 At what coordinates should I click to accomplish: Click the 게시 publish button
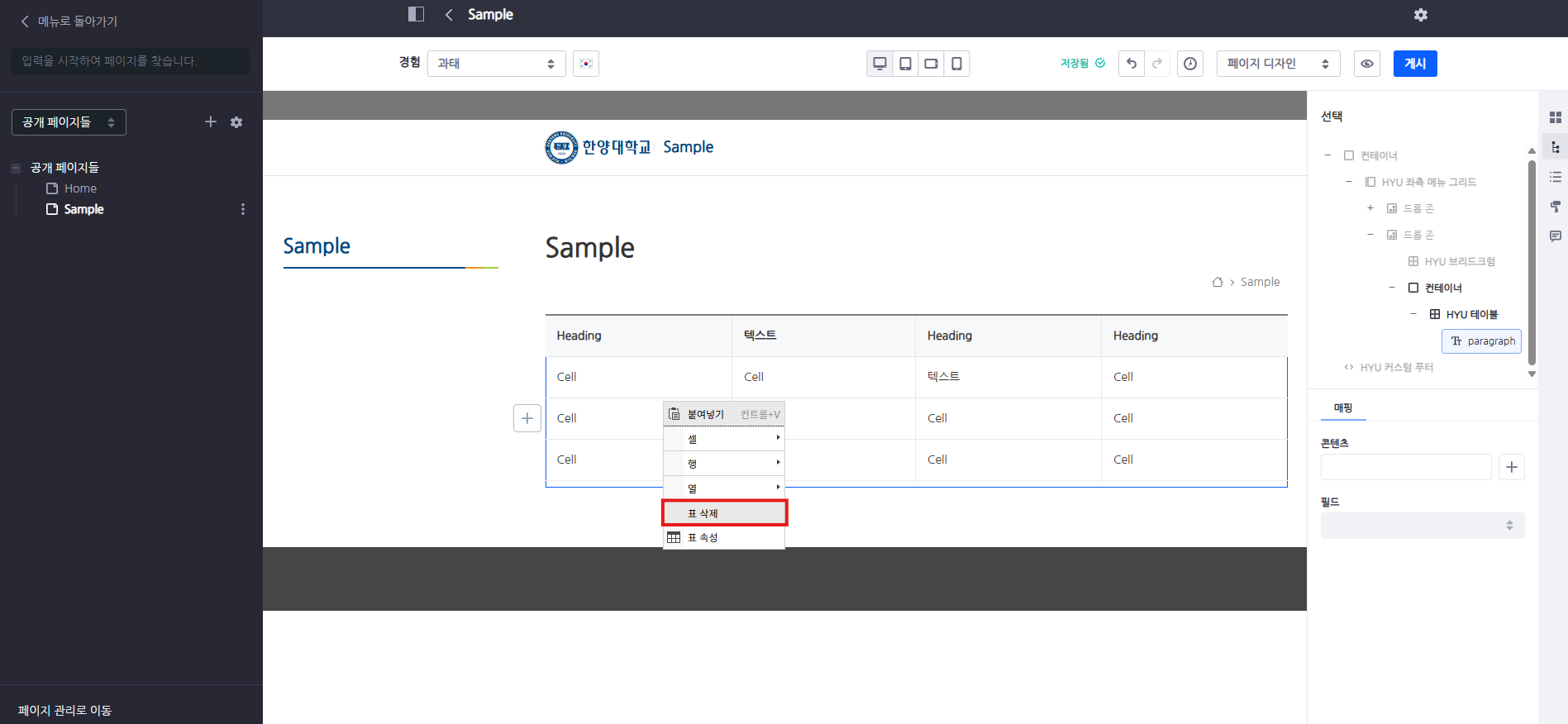(1414, 64)
